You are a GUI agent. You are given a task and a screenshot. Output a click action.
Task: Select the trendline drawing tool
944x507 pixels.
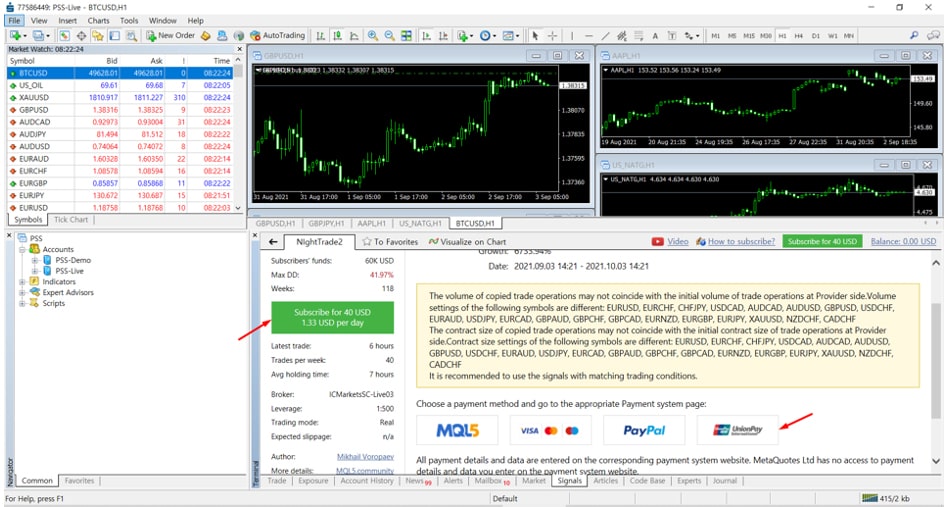(x=605, y=36)
